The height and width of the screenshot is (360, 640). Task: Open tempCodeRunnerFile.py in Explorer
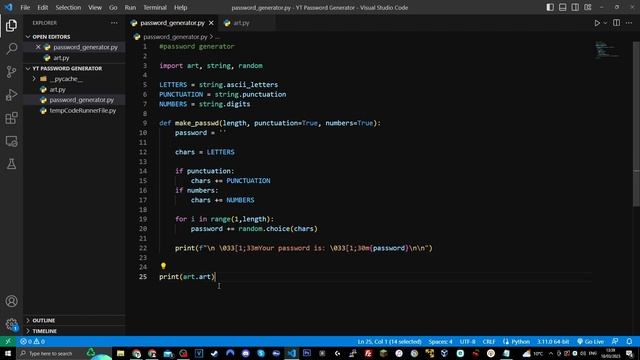coord(74,111)
